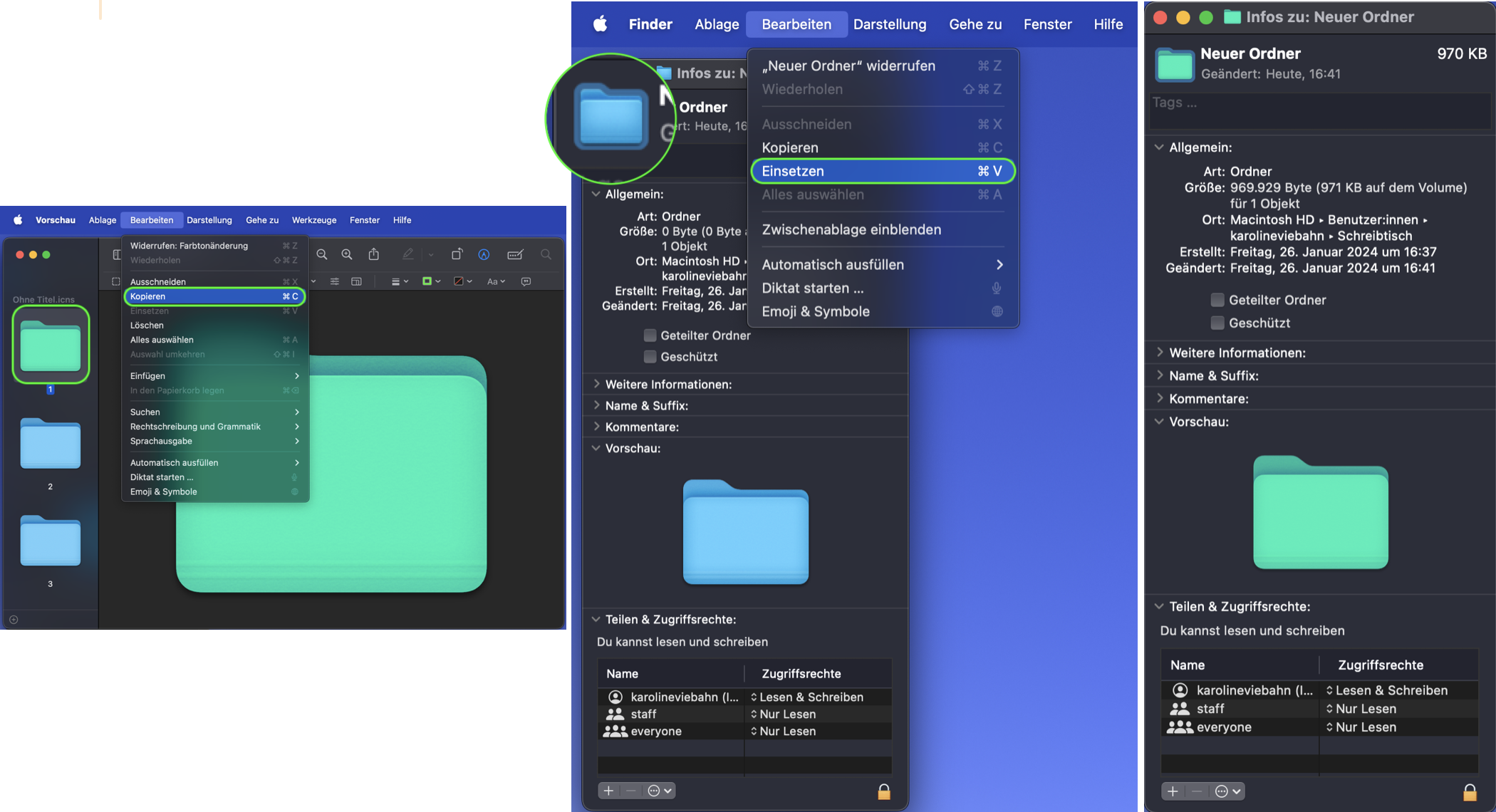Click the rotate icon in Vorschau toolbar
The image size is (1496, 812).
457,254
